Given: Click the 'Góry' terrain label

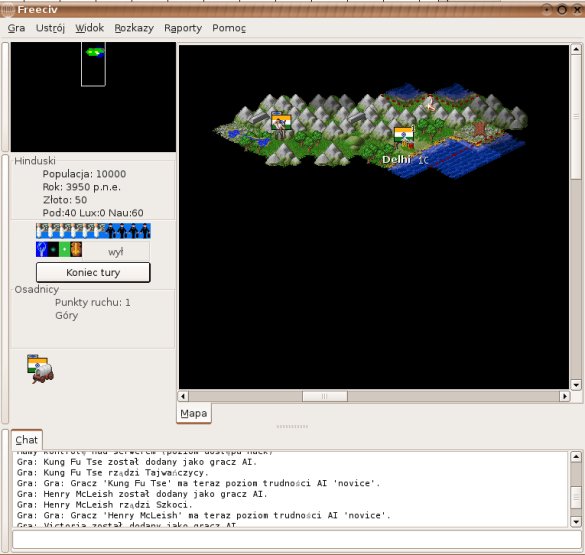Looking at the screenshot, I should click(x=66, y=316).
